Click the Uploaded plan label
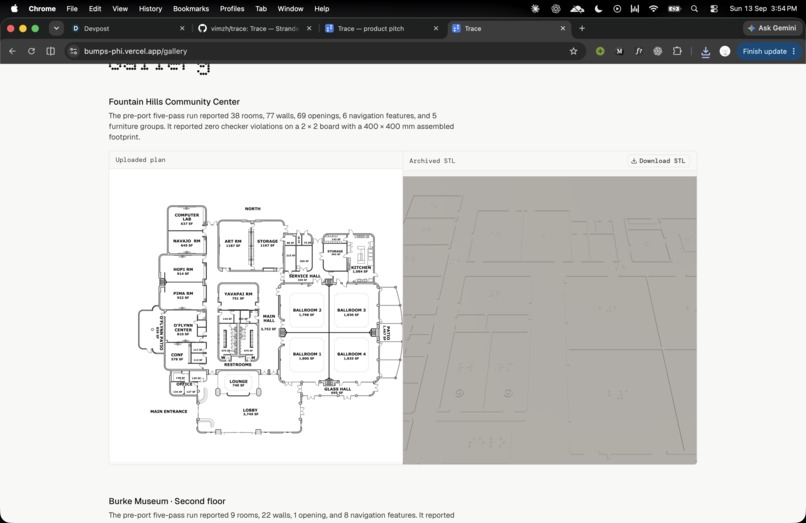 point(140,160)
